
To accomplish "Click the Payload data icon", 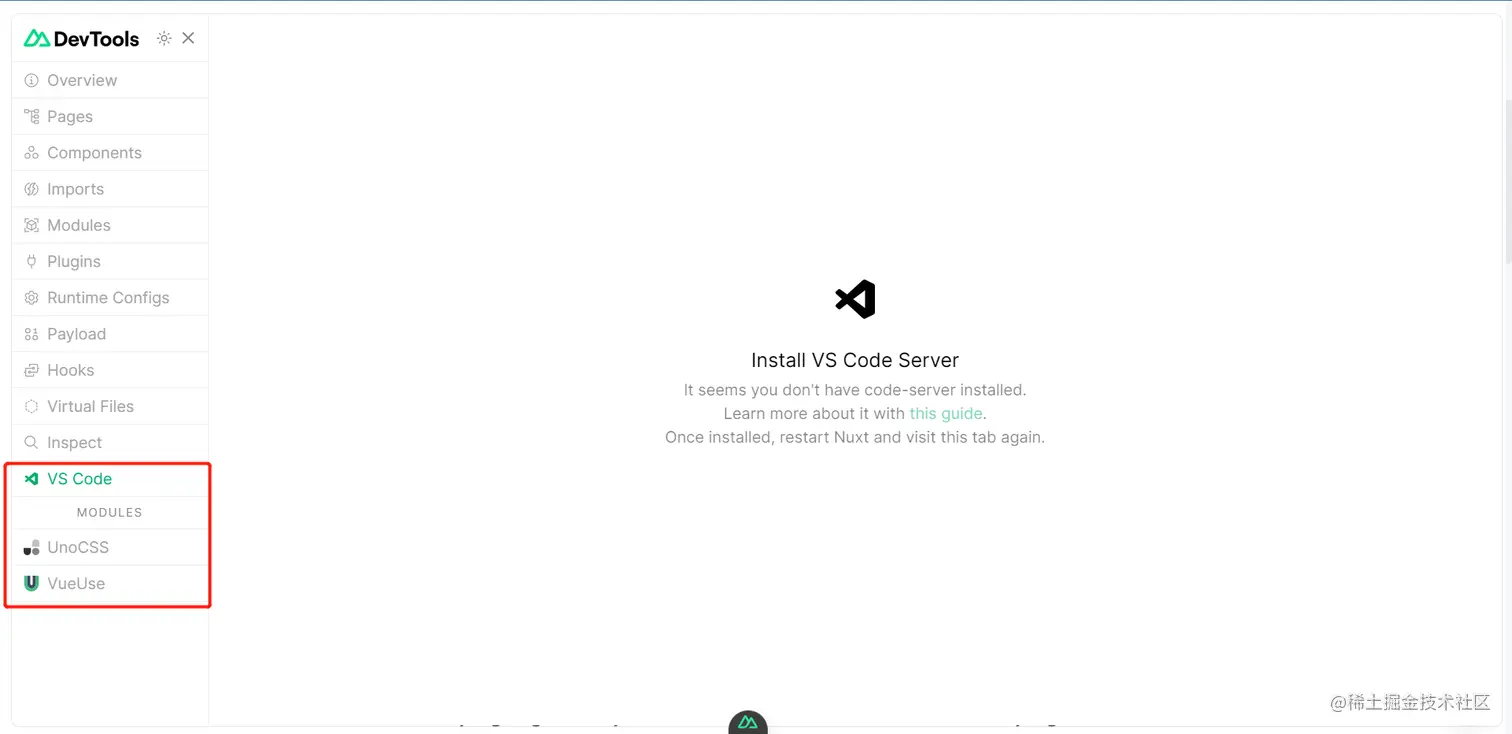I will pos(31,334).
